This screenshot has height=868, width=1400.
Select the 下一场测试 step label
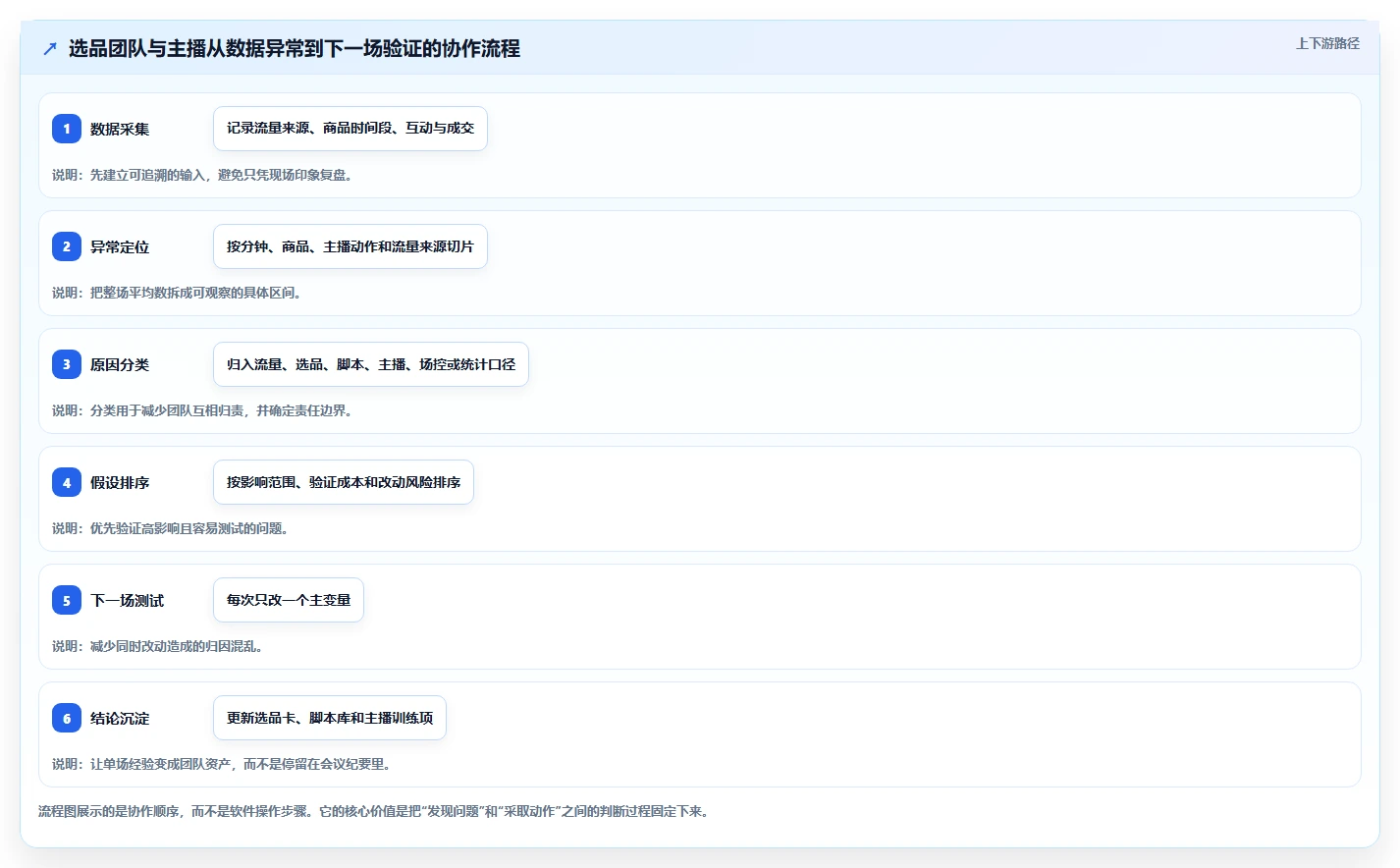128,600
